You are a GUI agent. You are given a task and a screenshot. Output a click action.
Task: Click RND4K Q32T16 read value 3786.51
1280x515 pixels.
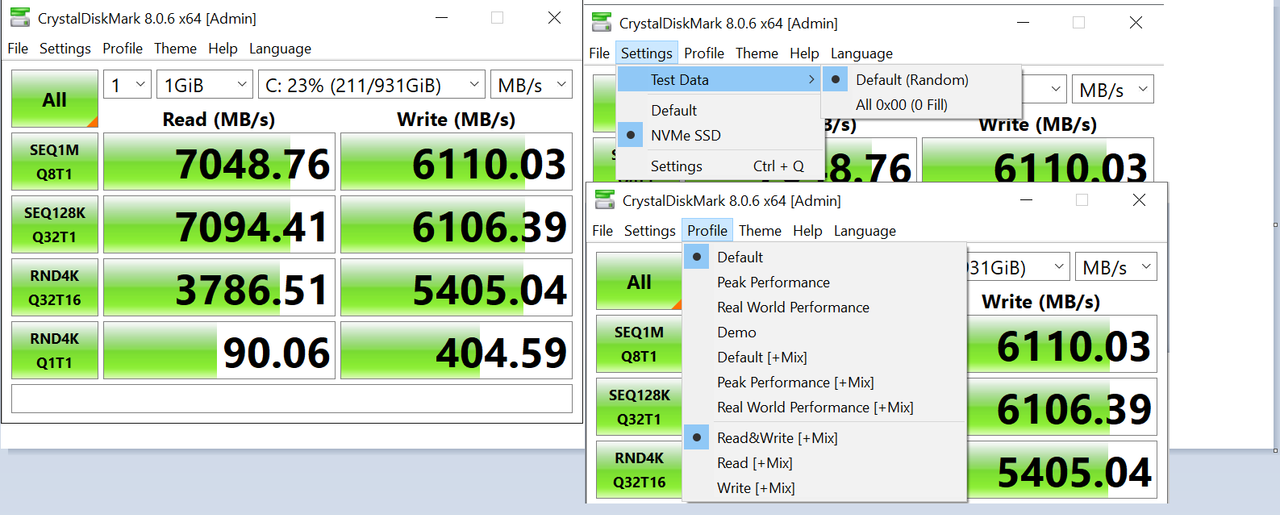pos(219,288)
